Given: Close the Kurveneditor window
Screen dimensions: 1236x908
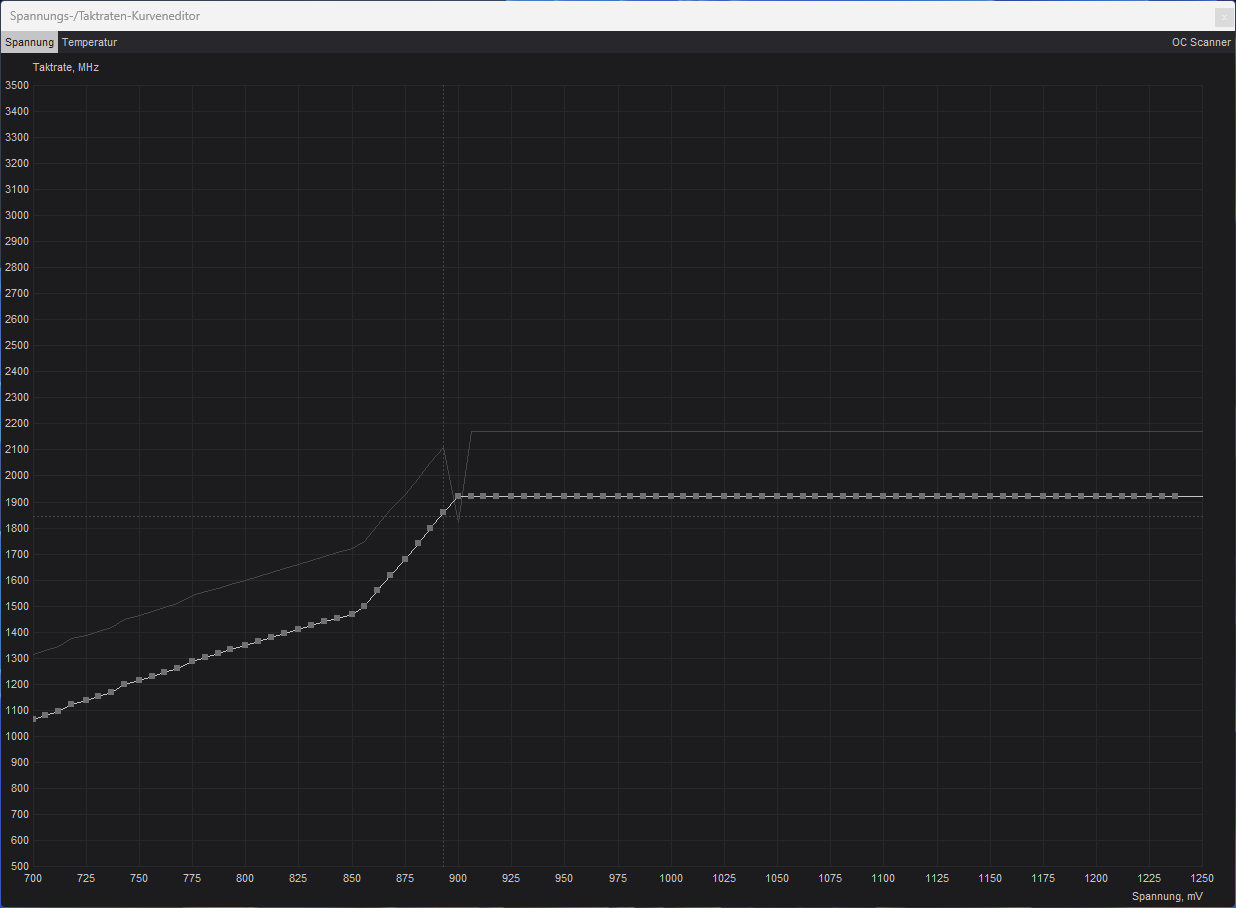Looking at the screenshot, I should coord(1223,17).
